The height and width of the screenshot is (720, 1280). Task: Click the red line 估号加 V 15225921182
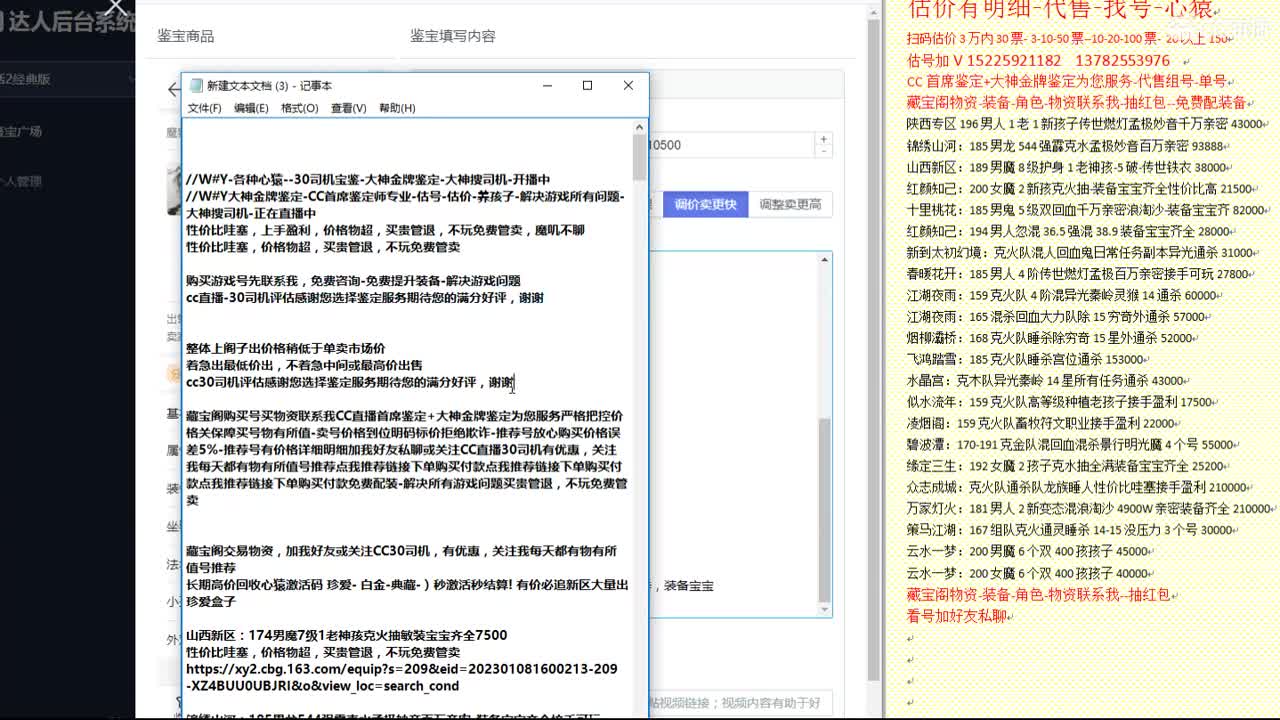pos(1038,60)
